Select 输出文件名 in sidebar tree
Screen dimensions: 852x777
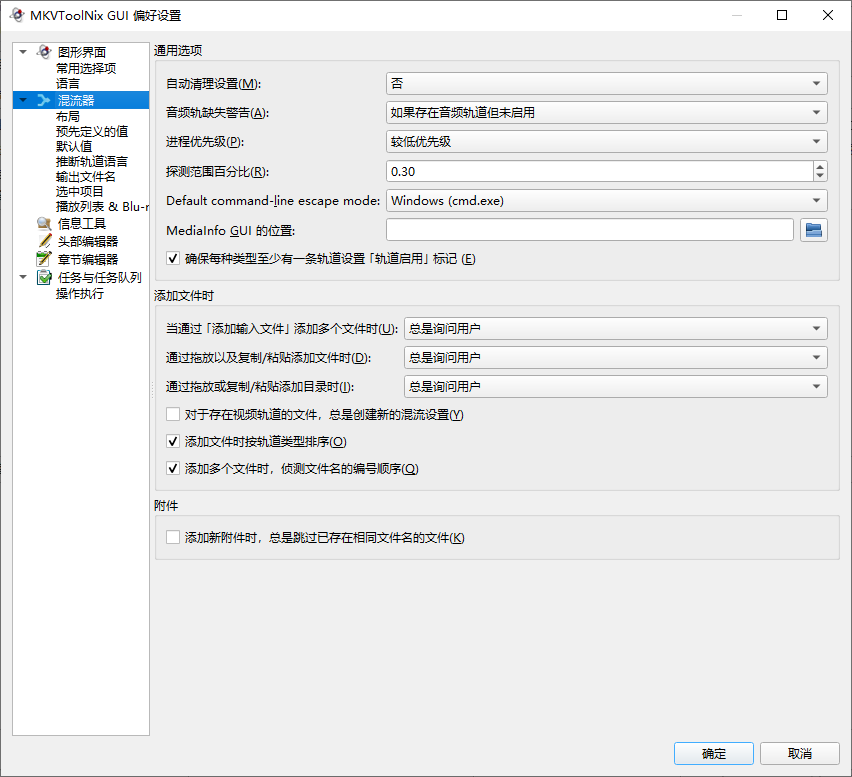coord(86,177)
